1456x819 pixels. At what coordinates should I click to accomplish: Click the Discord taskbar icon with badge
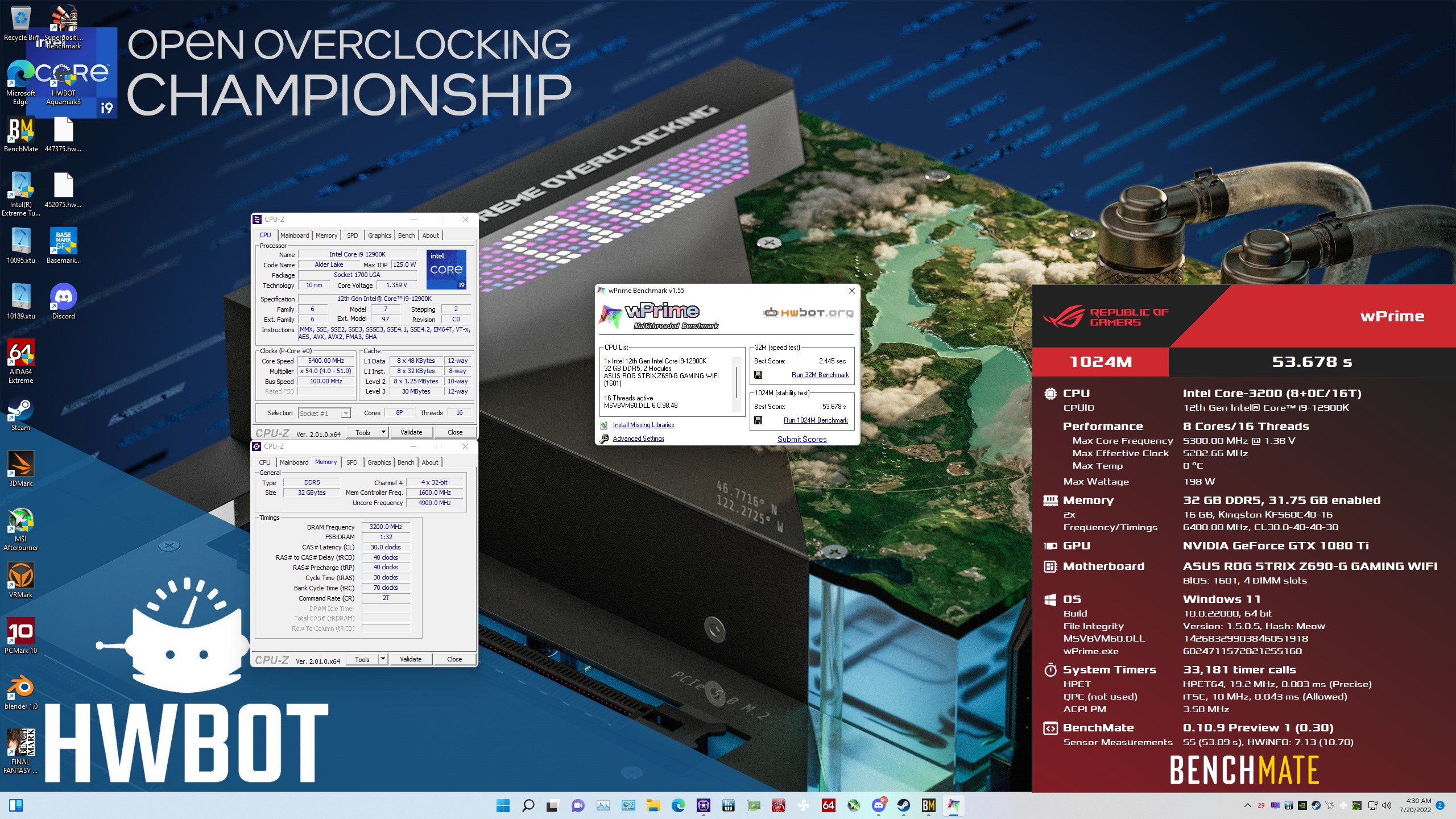pos(879,805)
